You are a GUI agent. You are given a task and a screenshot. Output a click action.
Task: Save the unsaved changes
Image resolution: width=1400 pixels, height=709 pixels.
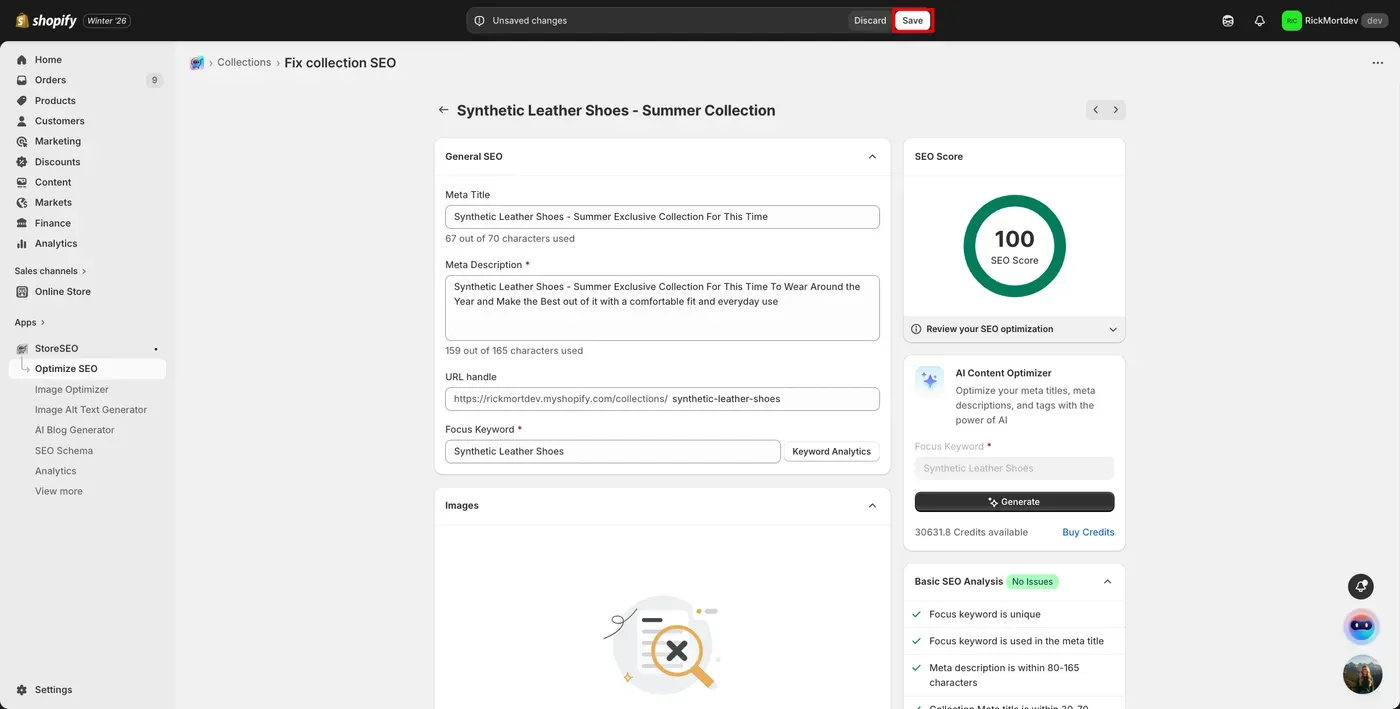pos(913,20)
